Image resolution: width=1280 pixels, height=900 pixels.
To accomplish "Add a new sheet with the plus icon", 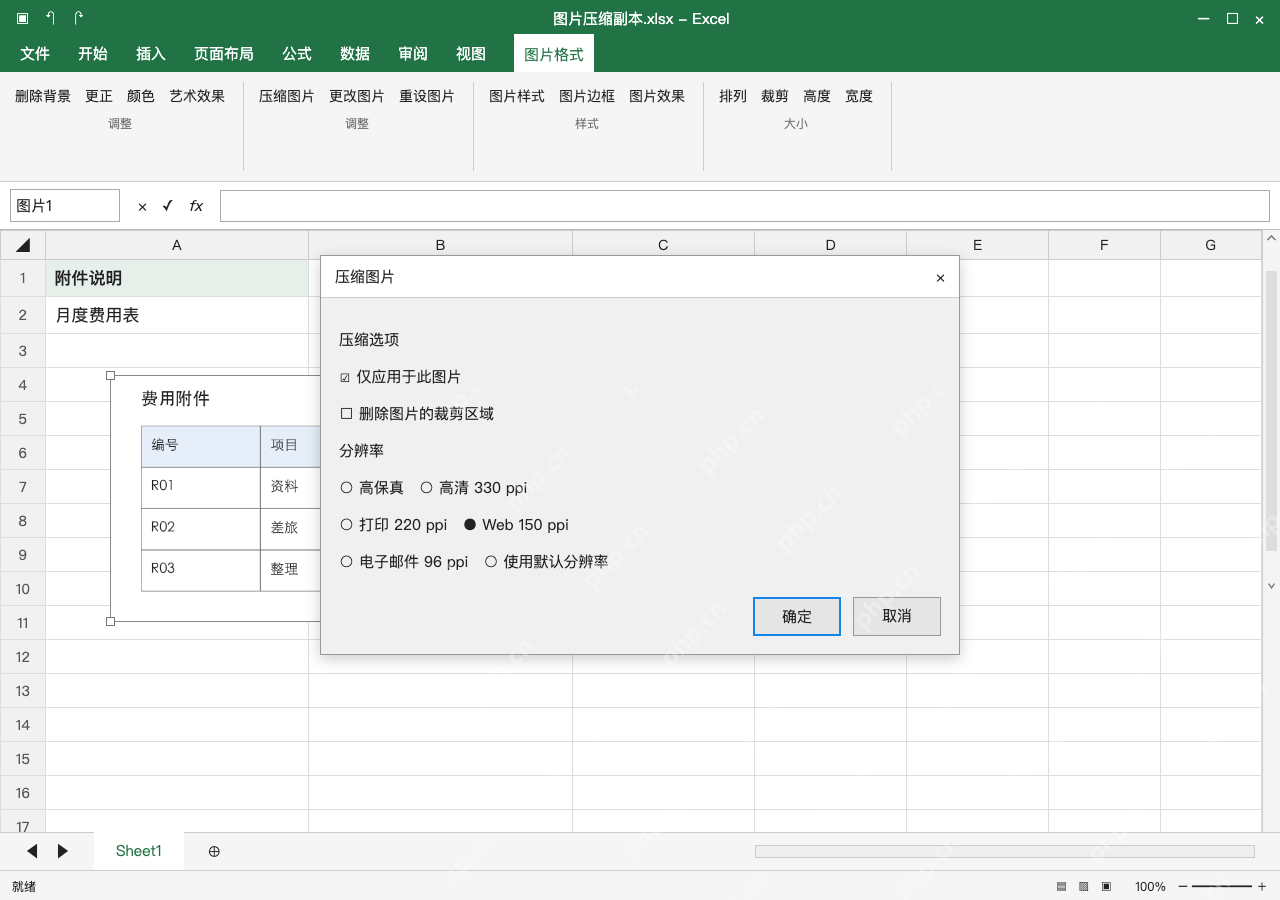I will 214,851.
